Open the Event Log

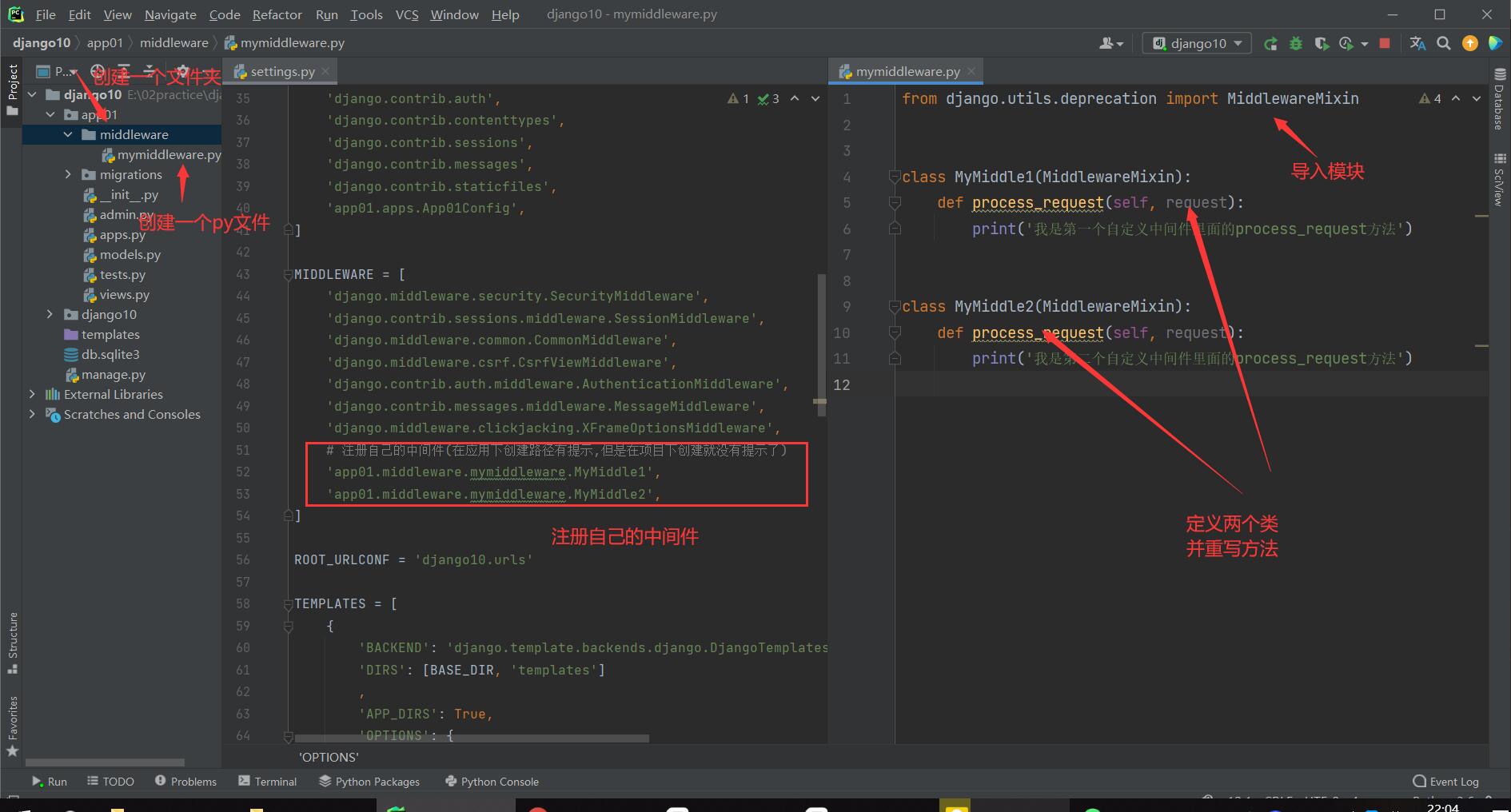(1445, 782)
